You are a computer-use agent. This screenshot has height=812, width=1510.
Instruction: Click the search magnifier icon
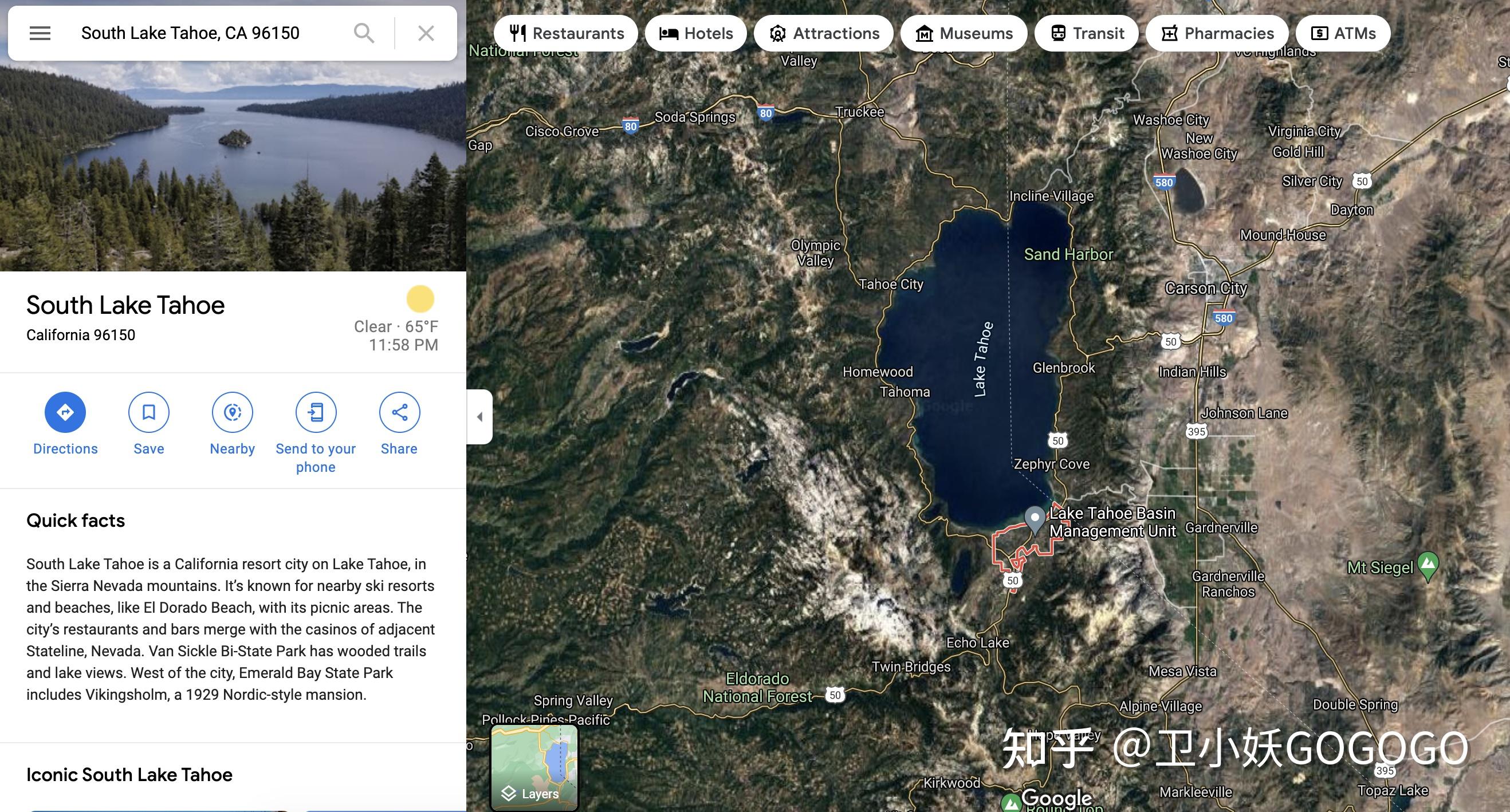[364, 33]
